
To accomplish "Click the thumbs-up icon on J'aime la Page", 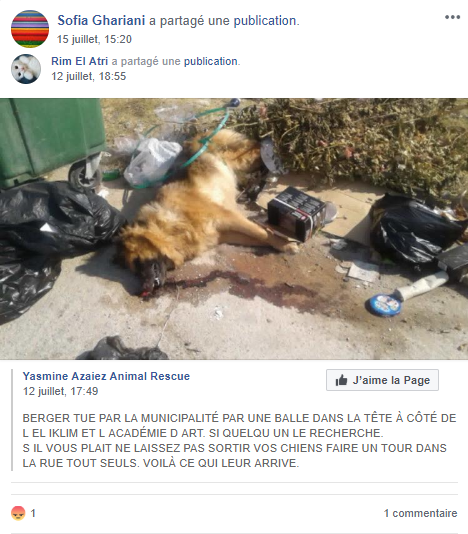I will coord(341,380).
